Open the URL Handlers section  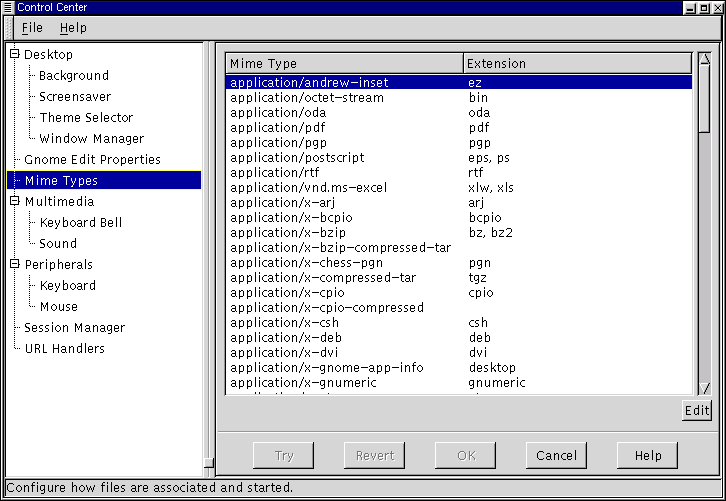click(x=64, y=348)
